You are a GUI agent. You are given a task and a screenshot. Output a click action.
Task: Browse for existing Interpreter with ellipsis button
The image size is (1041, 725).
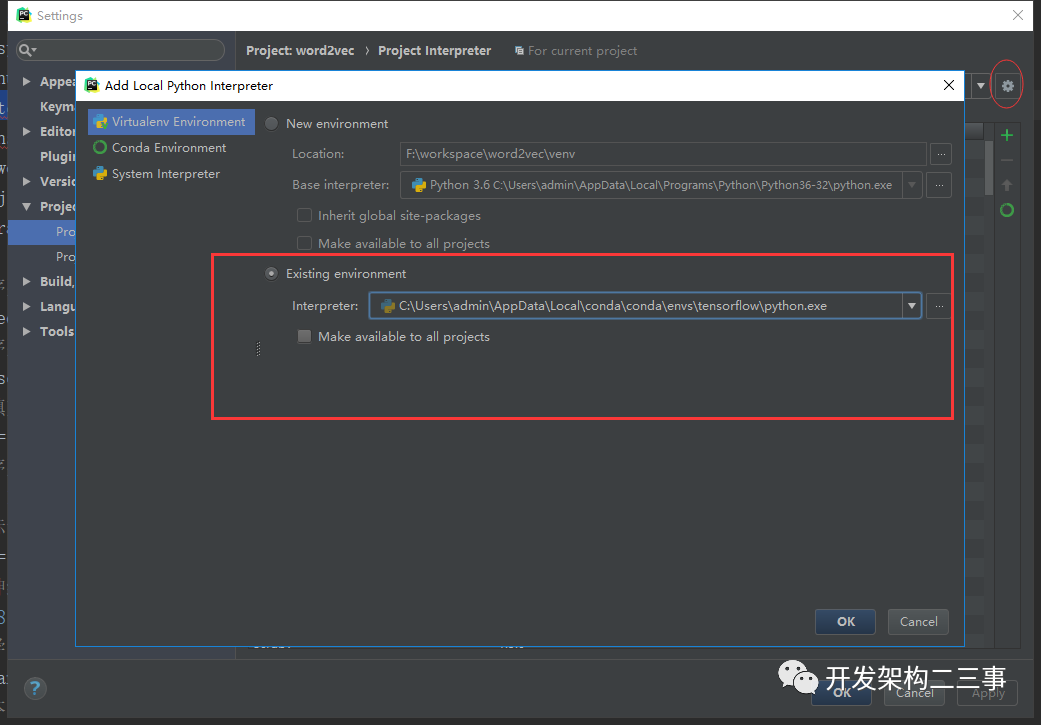[939, 306]
